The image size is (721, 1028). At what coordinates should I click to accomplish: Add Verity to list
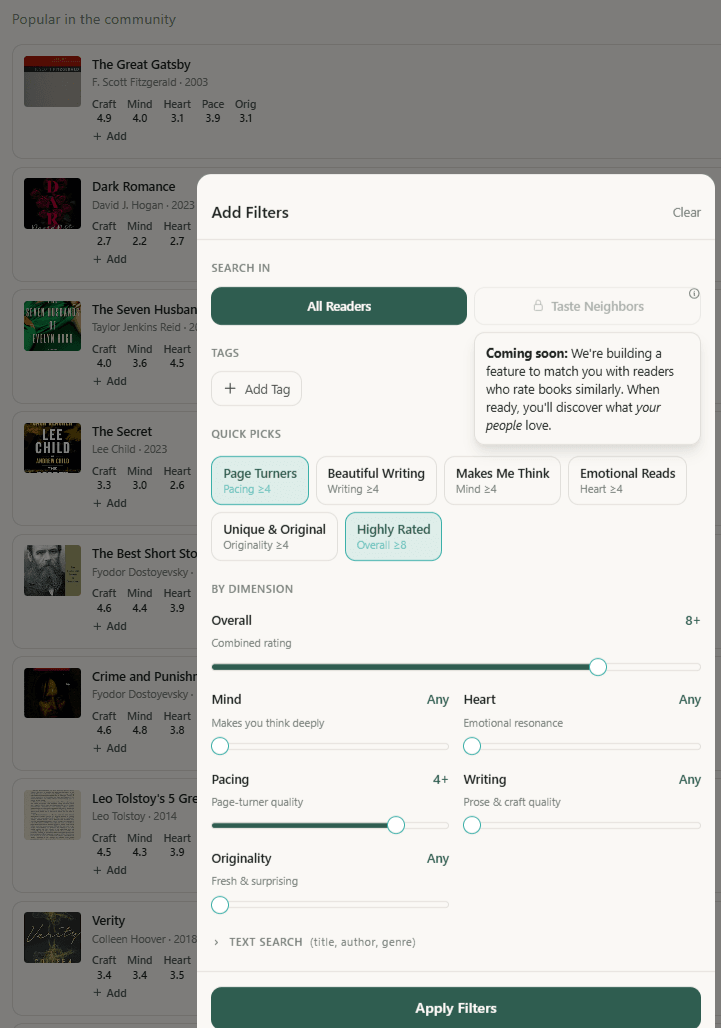click(109, 993)
